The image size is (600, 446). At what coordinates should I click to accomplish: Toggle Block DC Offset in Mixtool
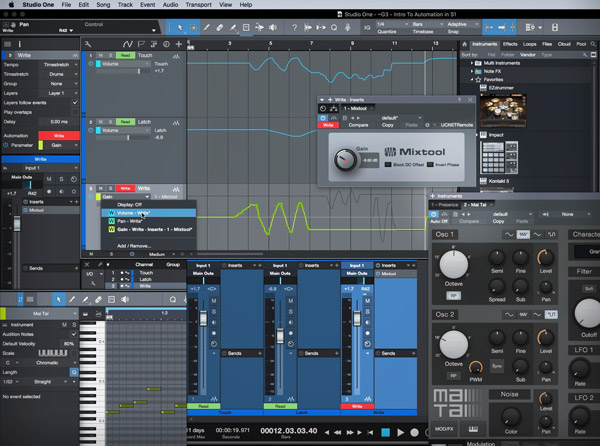(x=388, y=164)
